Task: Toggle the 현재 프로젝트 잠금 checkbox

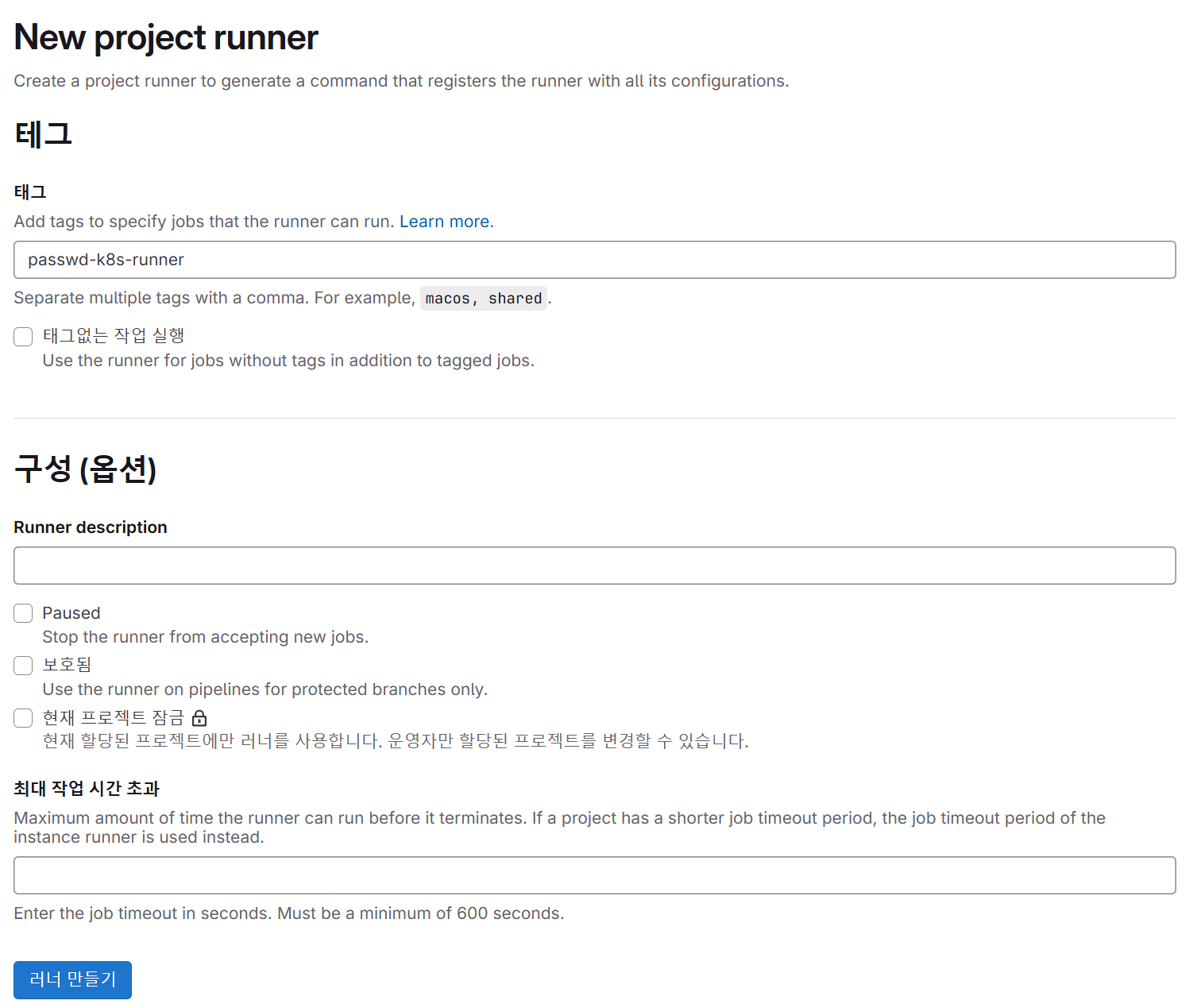Action: (x=23, y=718)
